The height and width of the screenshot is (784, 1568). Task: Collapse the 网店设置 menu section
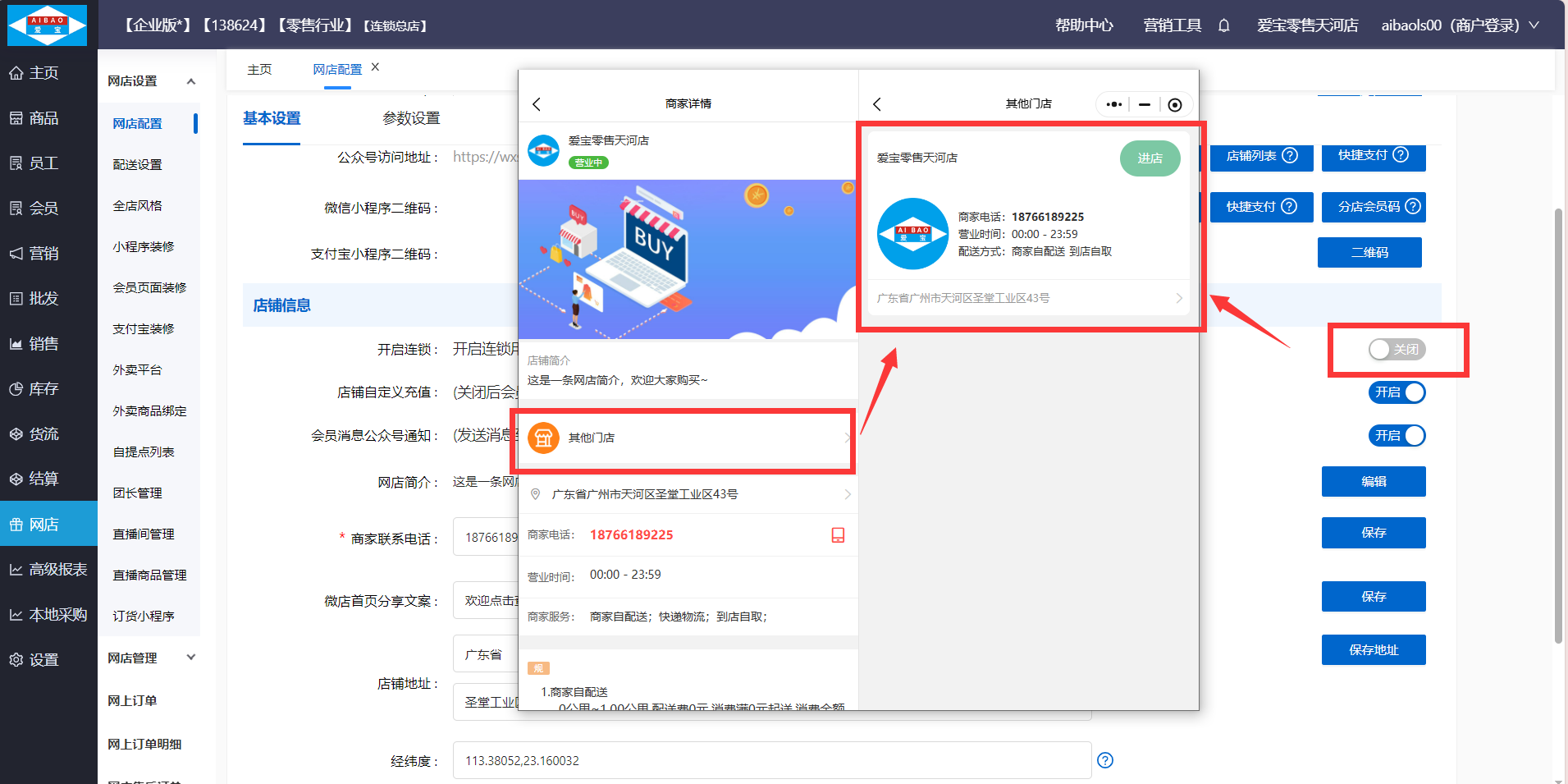tap(190, 81)
